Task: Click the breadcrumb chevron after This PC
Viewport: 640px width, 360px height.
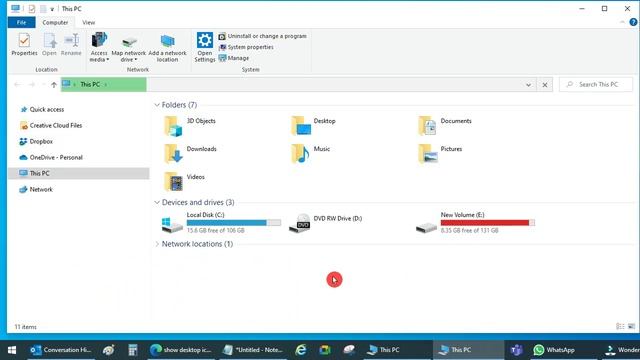Action: (106, 85)
